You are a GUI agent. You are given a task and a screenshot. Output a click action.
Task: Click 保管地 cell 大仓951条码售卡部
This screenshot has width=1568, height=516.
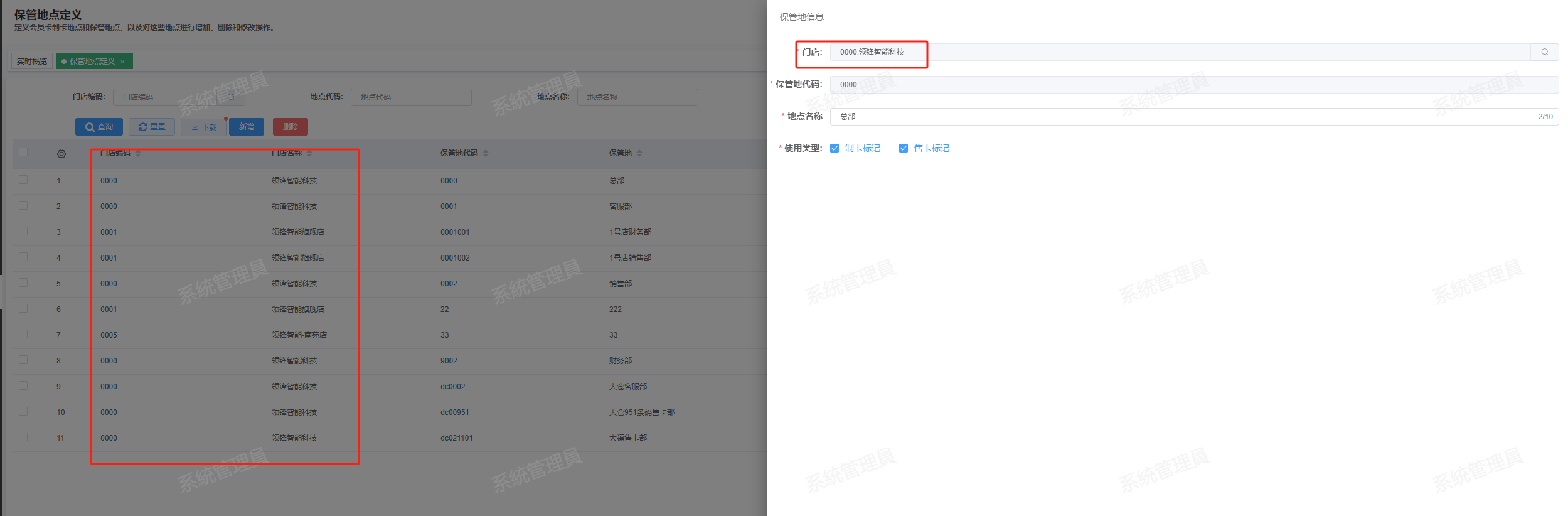642,412
